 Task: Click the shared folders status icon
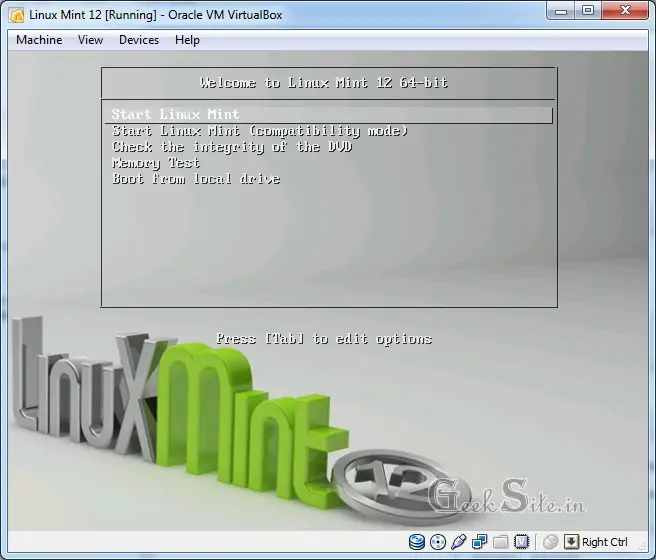pos(500,542)
